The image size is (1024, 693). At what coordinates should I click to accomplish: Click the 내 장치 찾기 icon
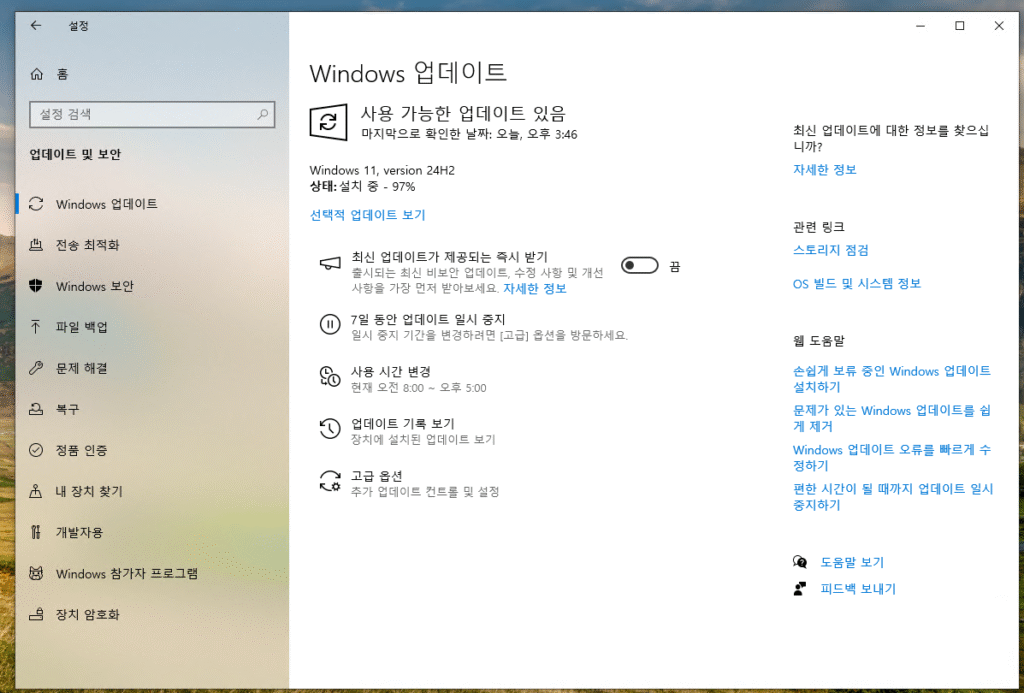[x=37, y=491]
